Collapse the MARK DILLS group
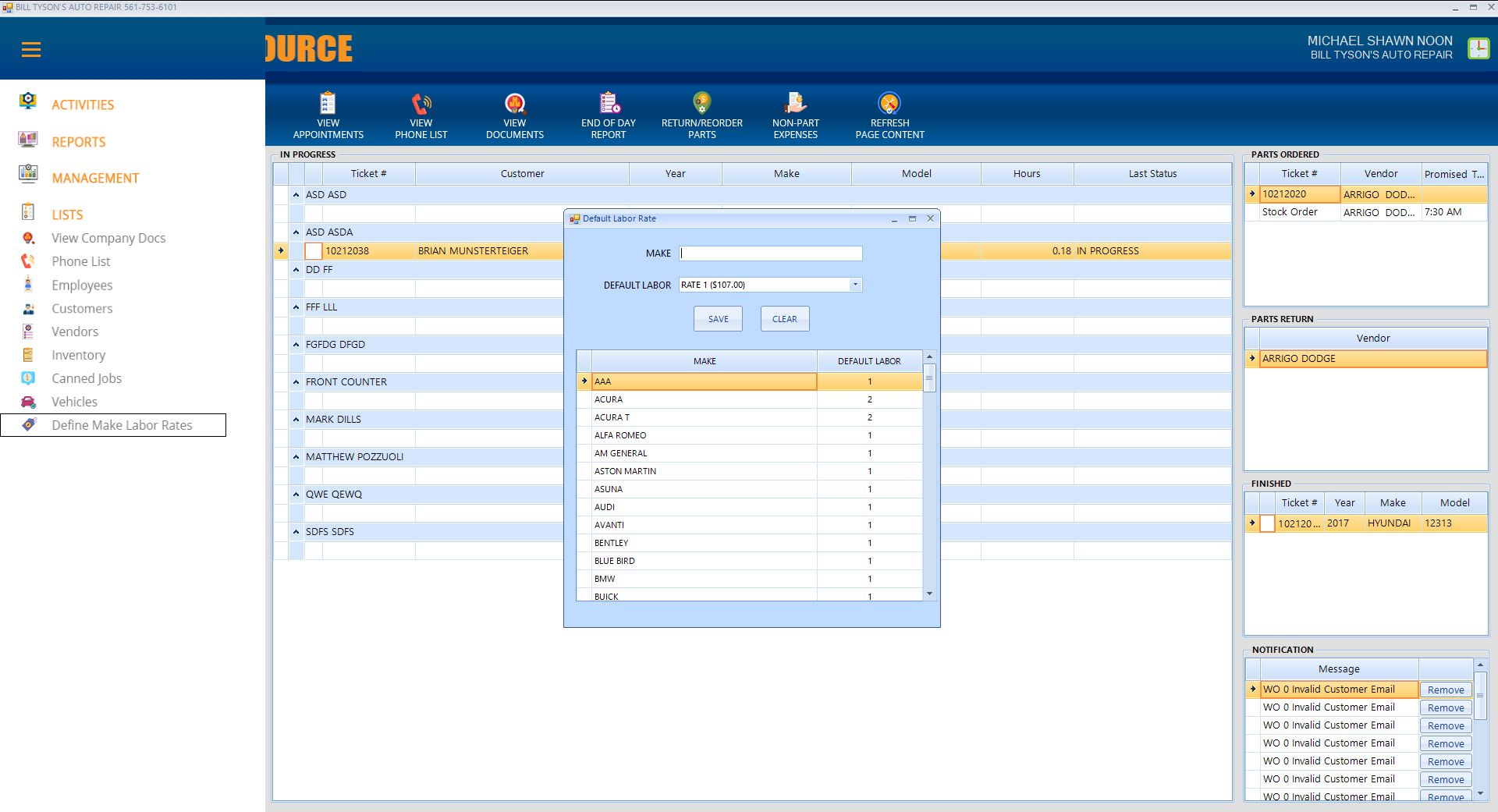Viewport: 1498px width, 812px height. (296, 420)
